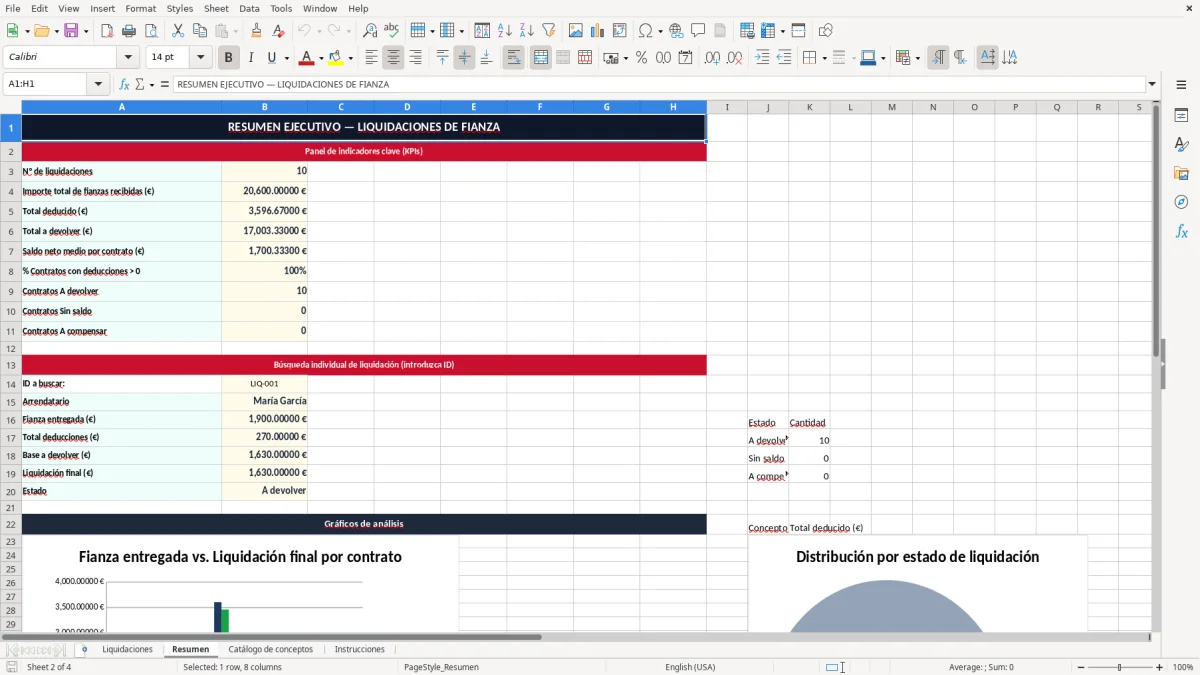Click the Function Wizard fx icon
The width and height of the screenshot is (1200, 675).
click(x=125, y=85)
